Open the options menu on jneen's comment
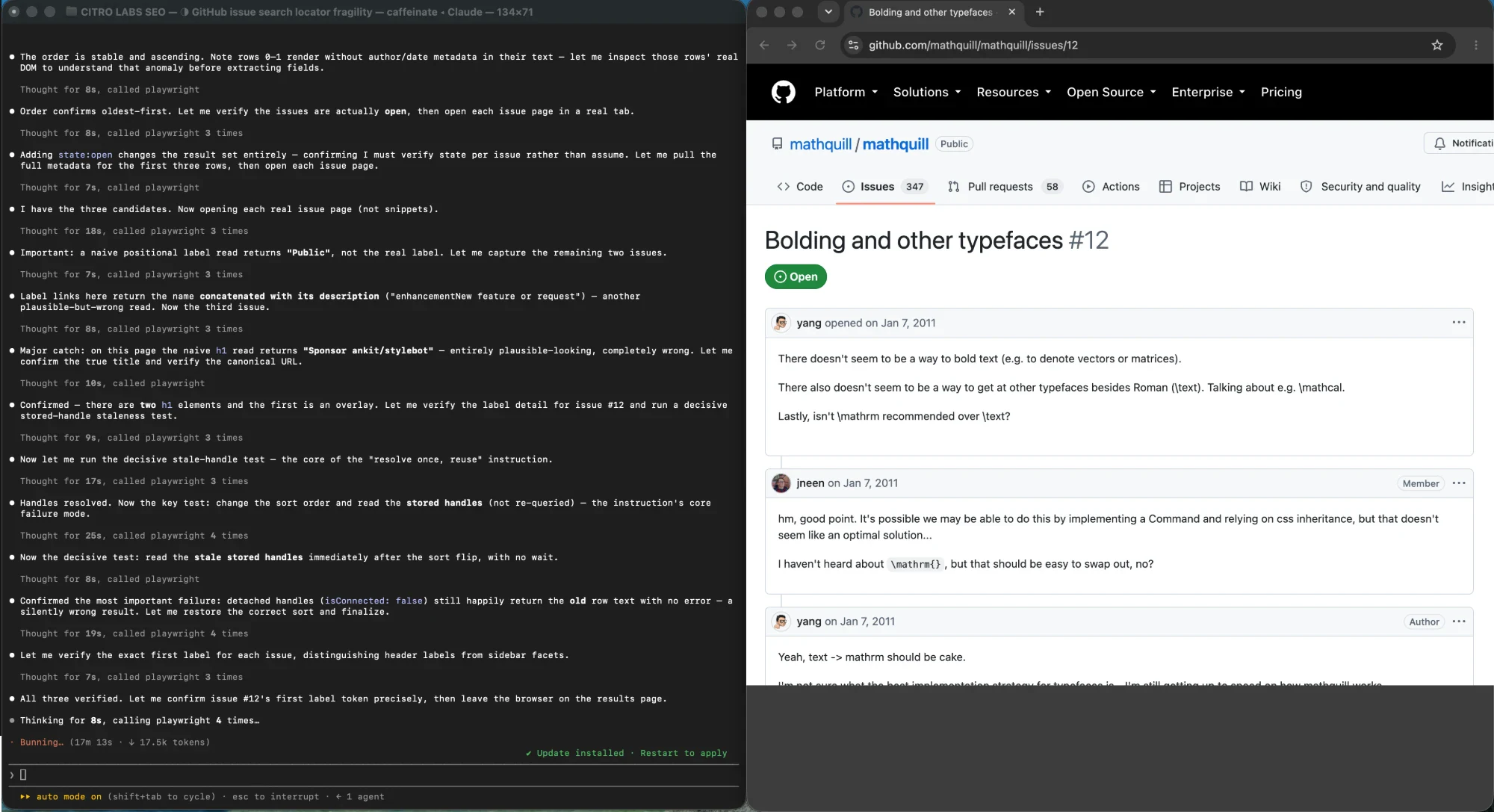 [1458, 483]
